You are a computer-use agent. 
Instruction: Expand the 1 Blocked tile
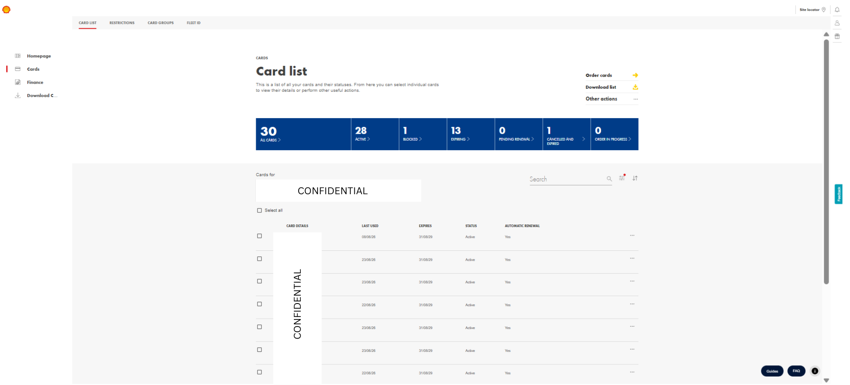[423, 134]
